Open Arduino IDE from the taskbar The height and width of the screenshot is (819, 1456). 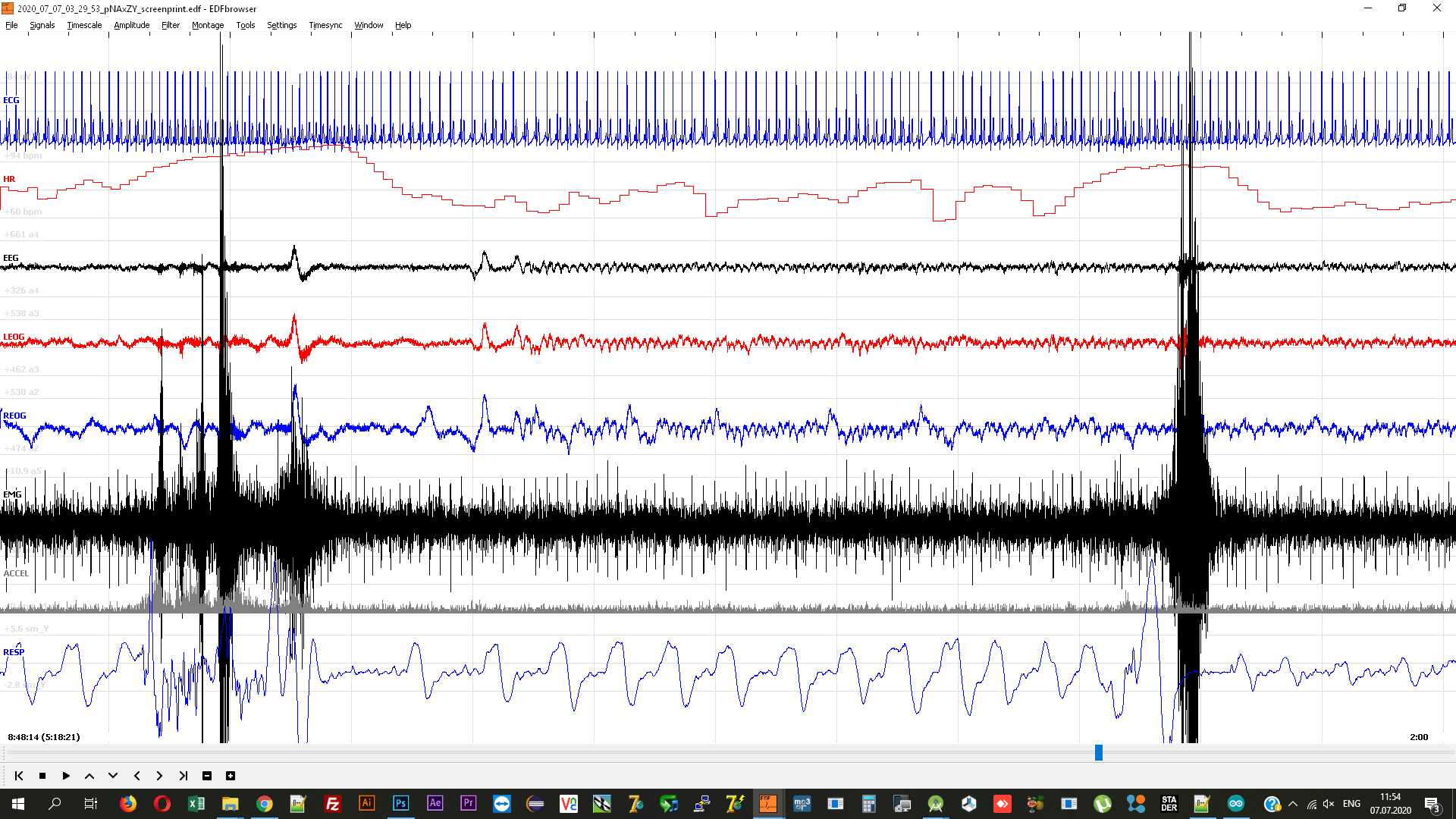[x=1236, y=804]
